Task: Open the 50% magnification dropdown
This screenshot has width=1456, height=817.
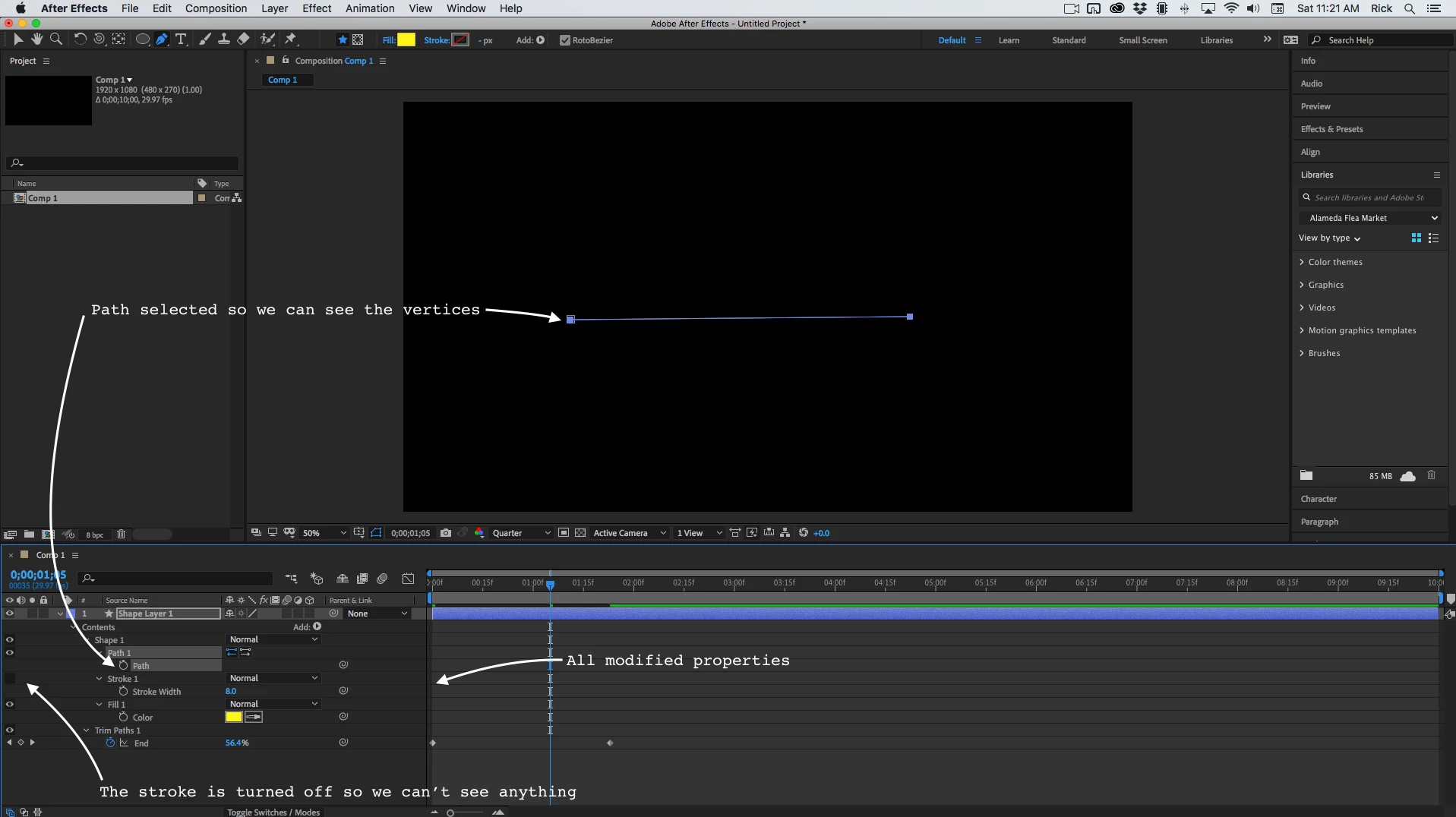Action: click(x=324, y=533)
